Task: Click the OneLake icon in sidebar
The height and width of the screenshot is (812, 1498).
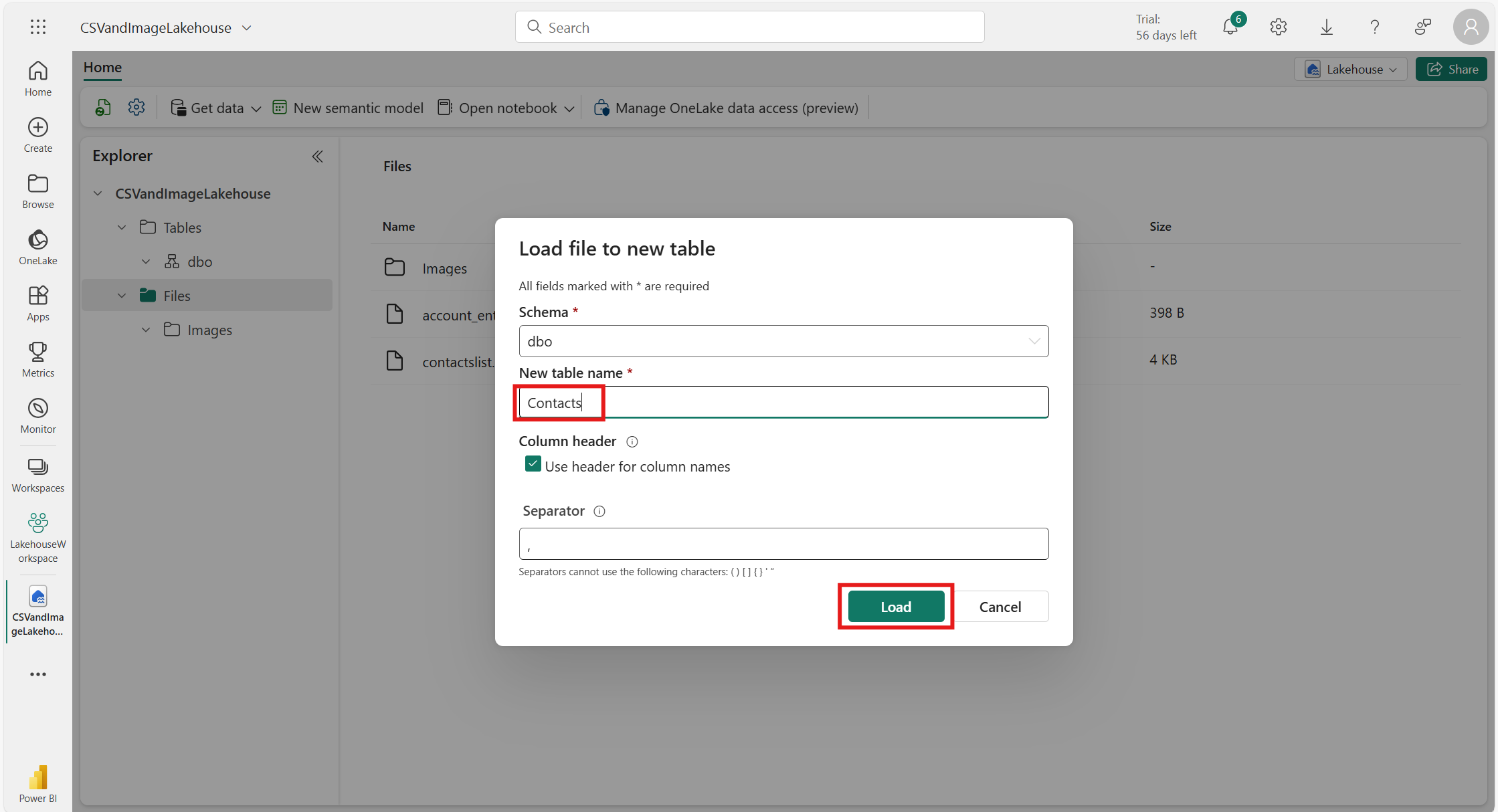Action: tap(38, 247)
